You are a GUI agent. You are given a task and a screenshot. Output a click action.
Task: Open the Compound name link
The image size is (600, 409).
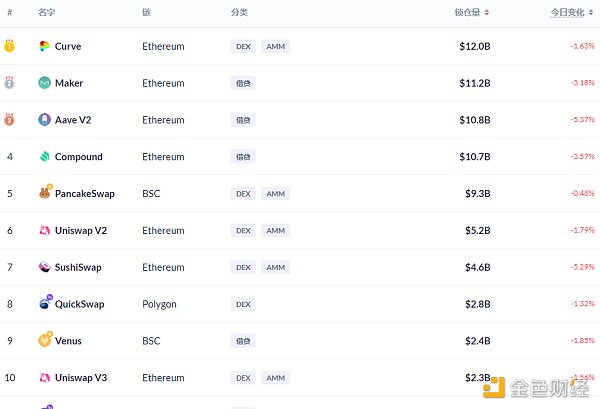click(x=78, y=157)
